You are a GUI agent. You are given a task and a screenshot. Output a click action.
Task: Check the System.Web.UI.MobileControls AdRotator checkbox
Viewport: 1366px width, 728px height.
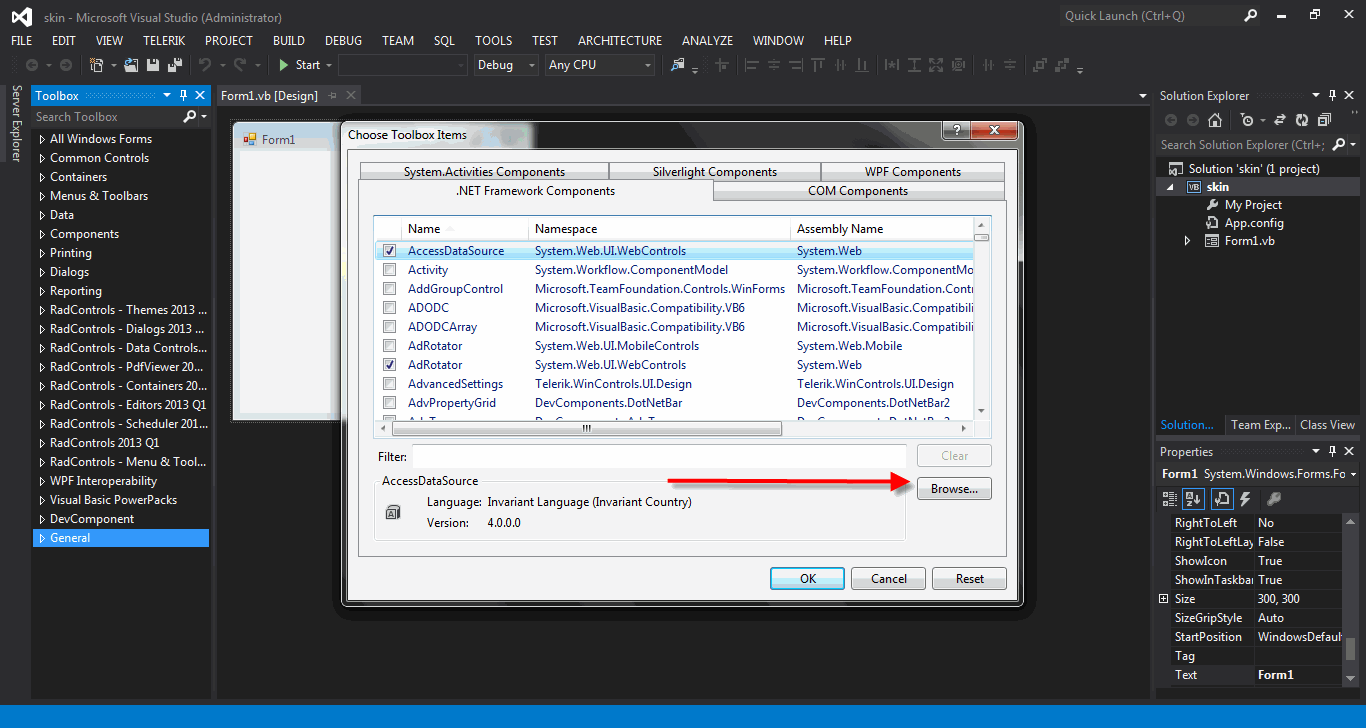tap(389, 346)
